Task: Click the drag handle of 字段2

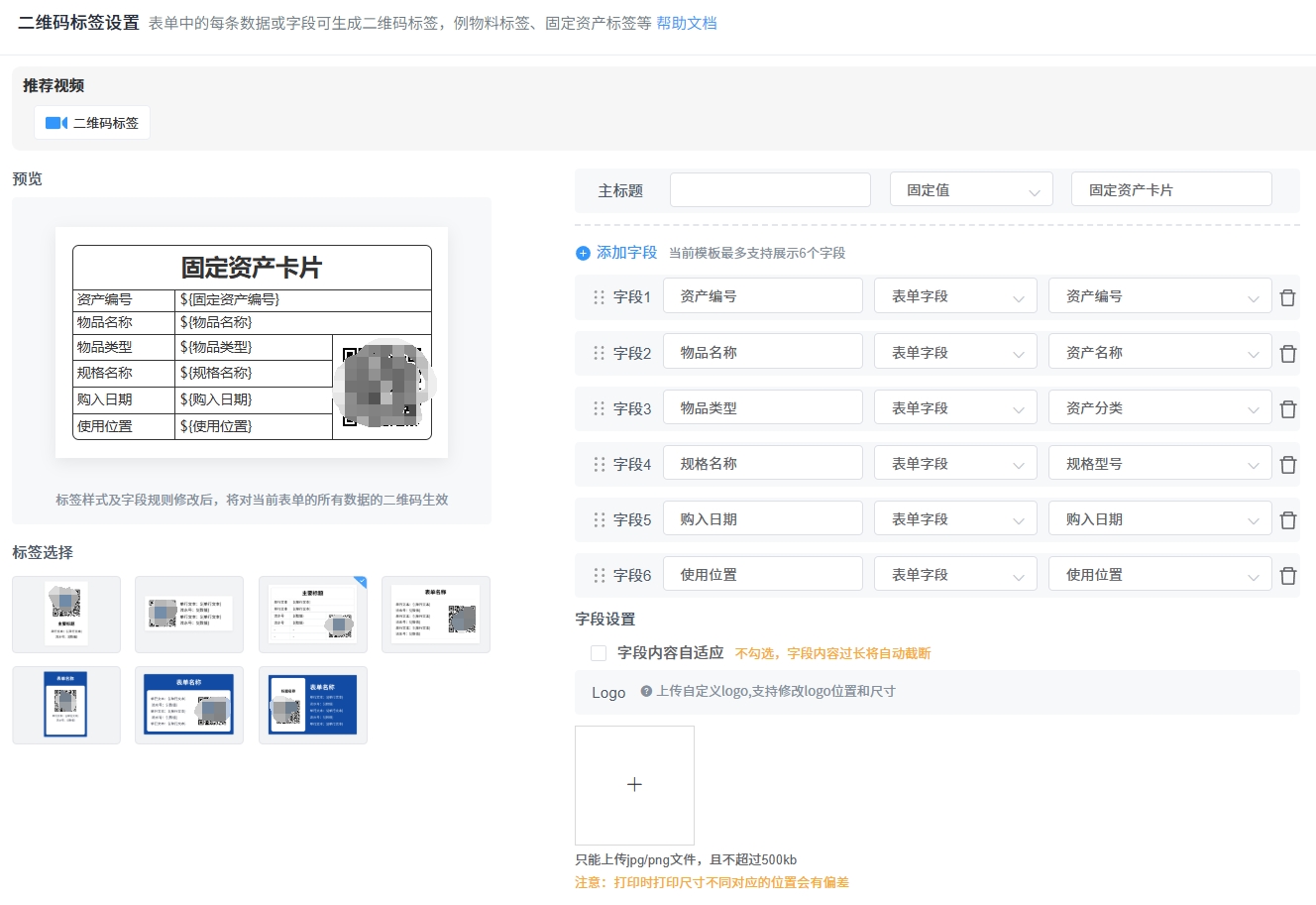Action: click(x=599, y=353)
